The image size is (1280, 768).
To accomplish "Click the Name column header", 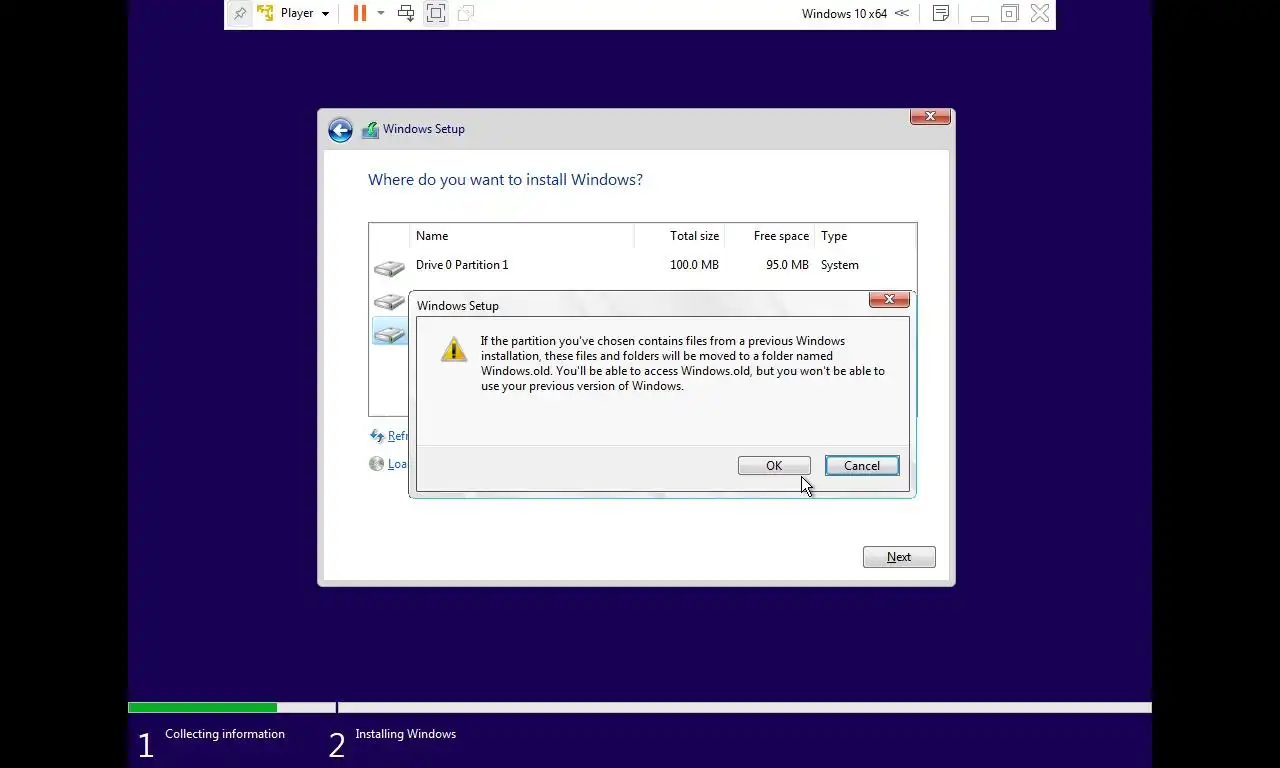I will [522, 236].
